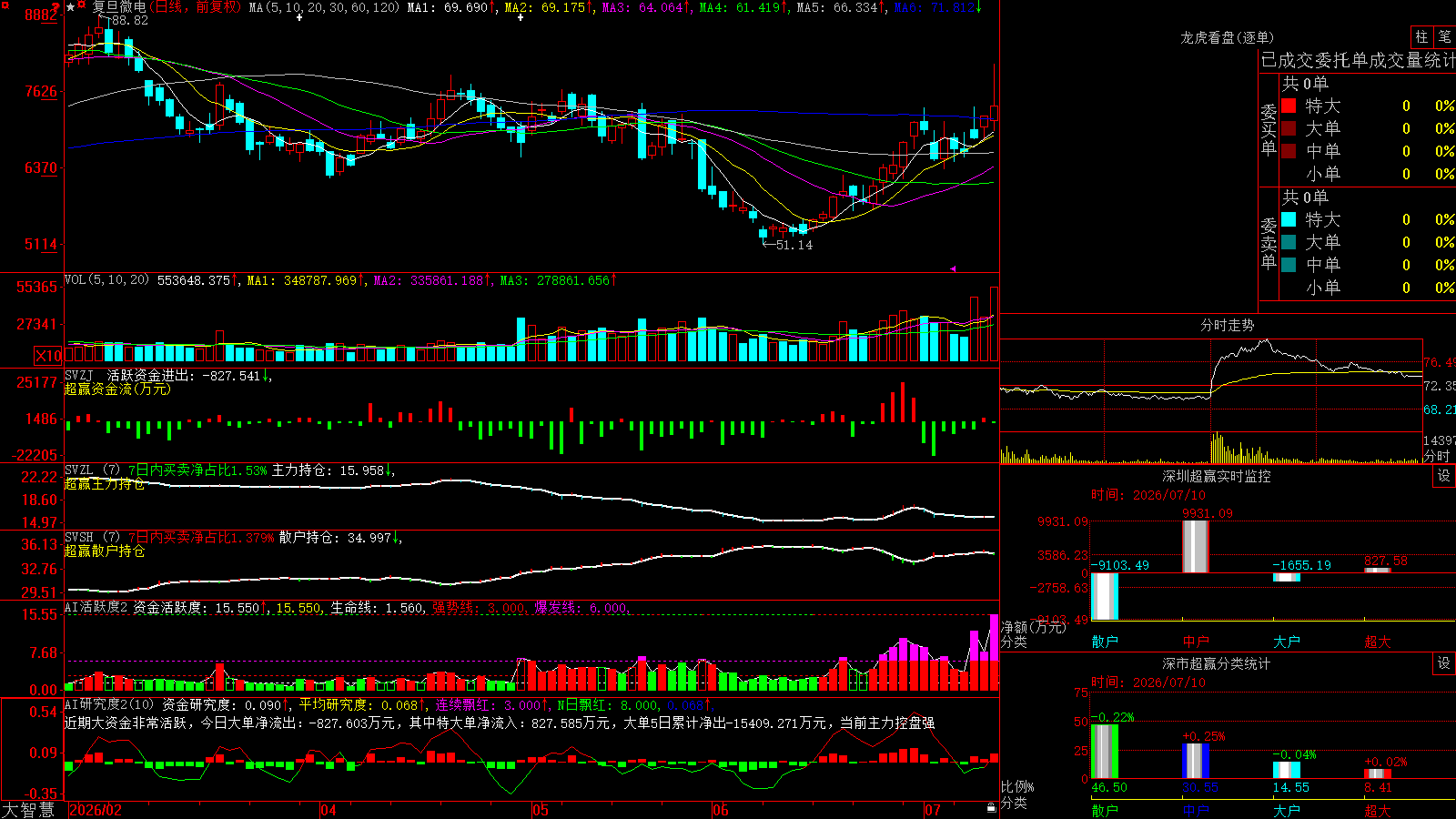This screenshot has height=819, width=1456.
Task: Click the 06 month marker on the timeline
Action: [721, 810]
